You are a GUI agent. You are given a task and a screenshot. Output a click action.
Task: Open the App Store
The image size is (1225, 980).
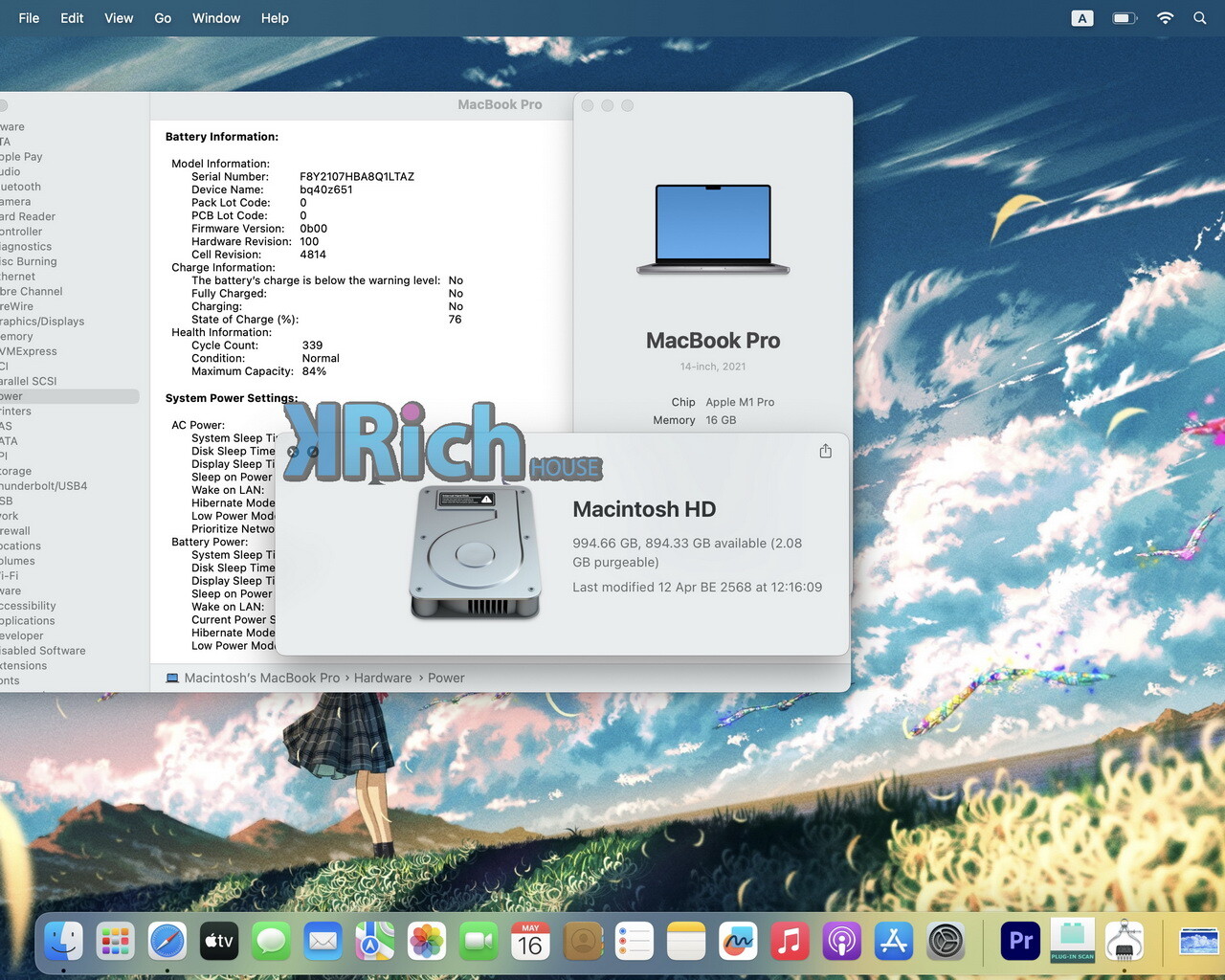pyautogui.click(x=894, y=942)
